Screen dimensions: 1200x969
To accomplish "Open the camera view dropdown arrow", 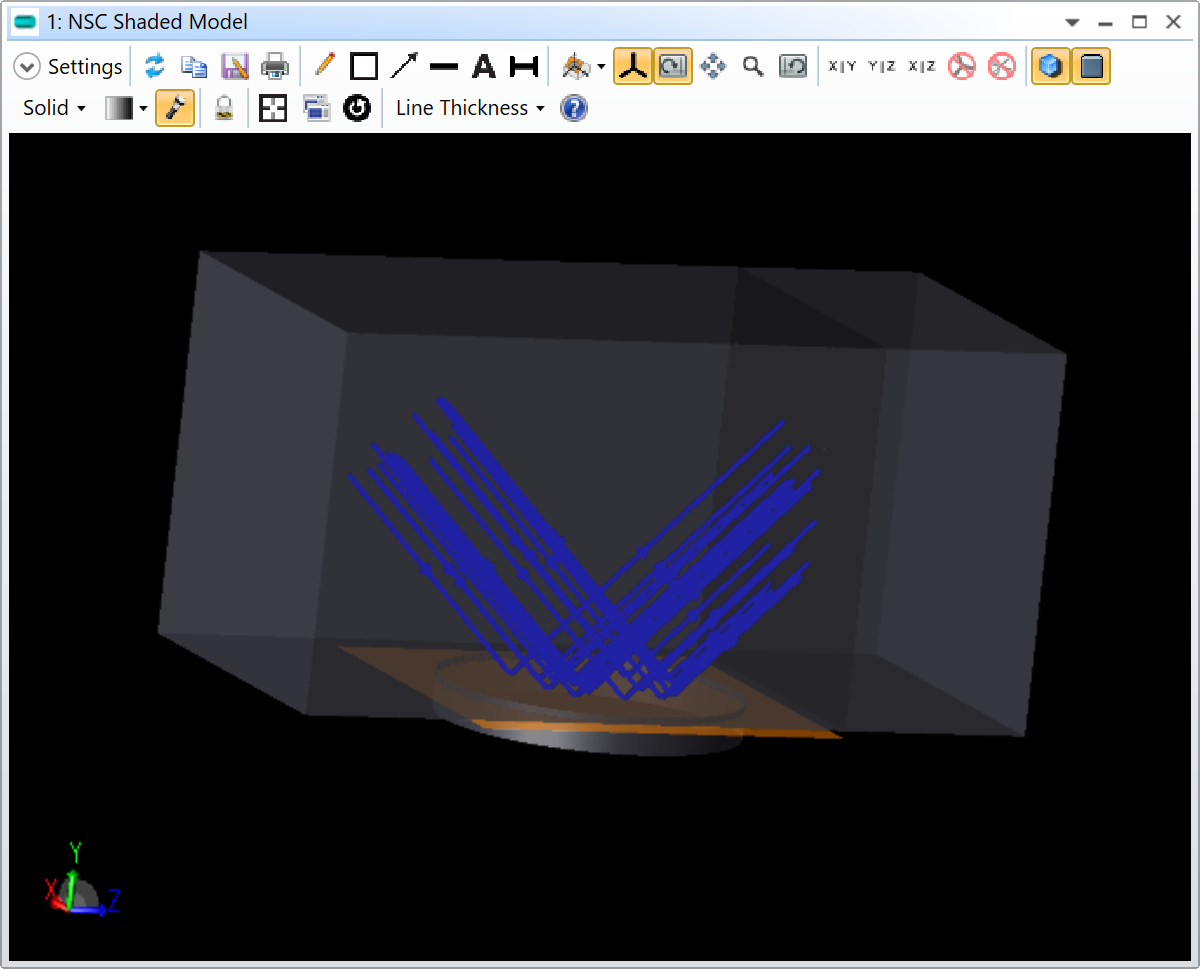I will (601, 68).
